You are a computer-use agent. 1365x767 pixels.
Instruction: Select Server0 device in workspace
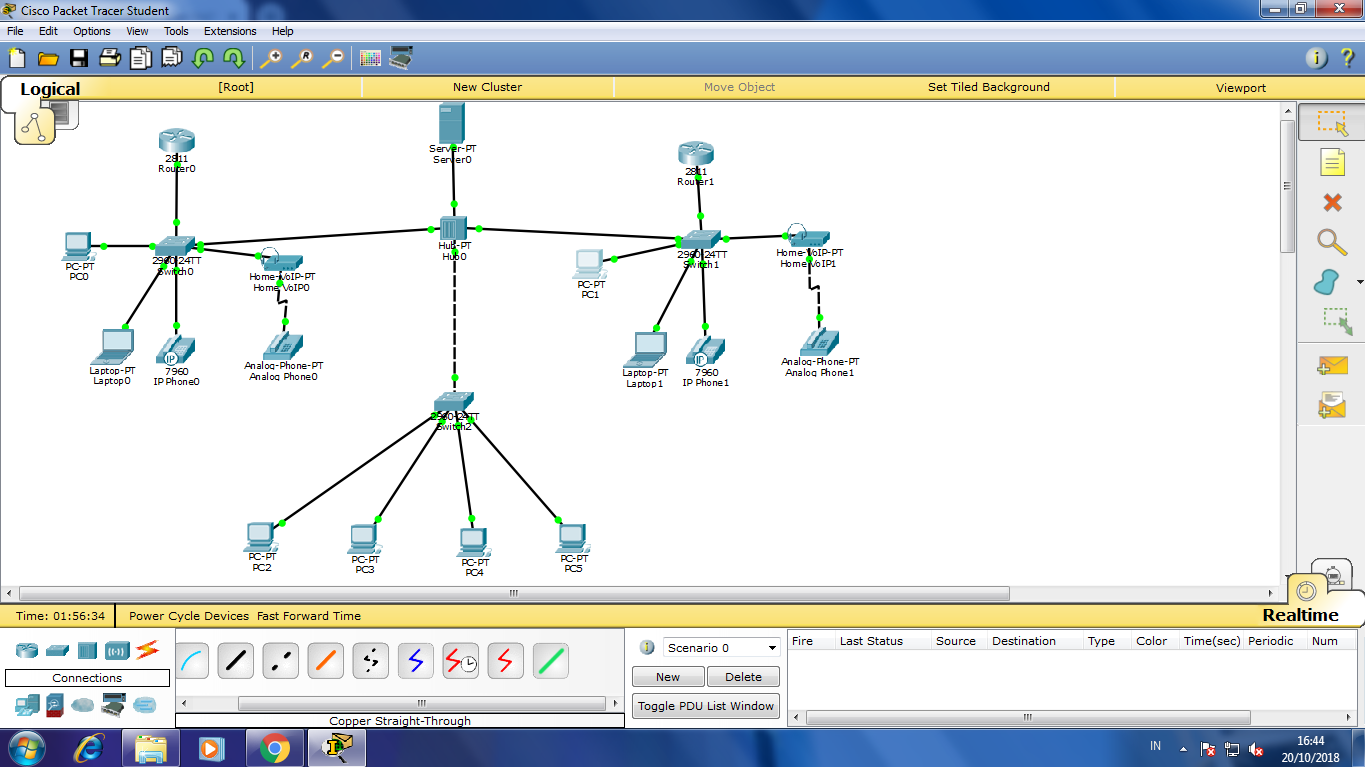[x=452, y=124]
